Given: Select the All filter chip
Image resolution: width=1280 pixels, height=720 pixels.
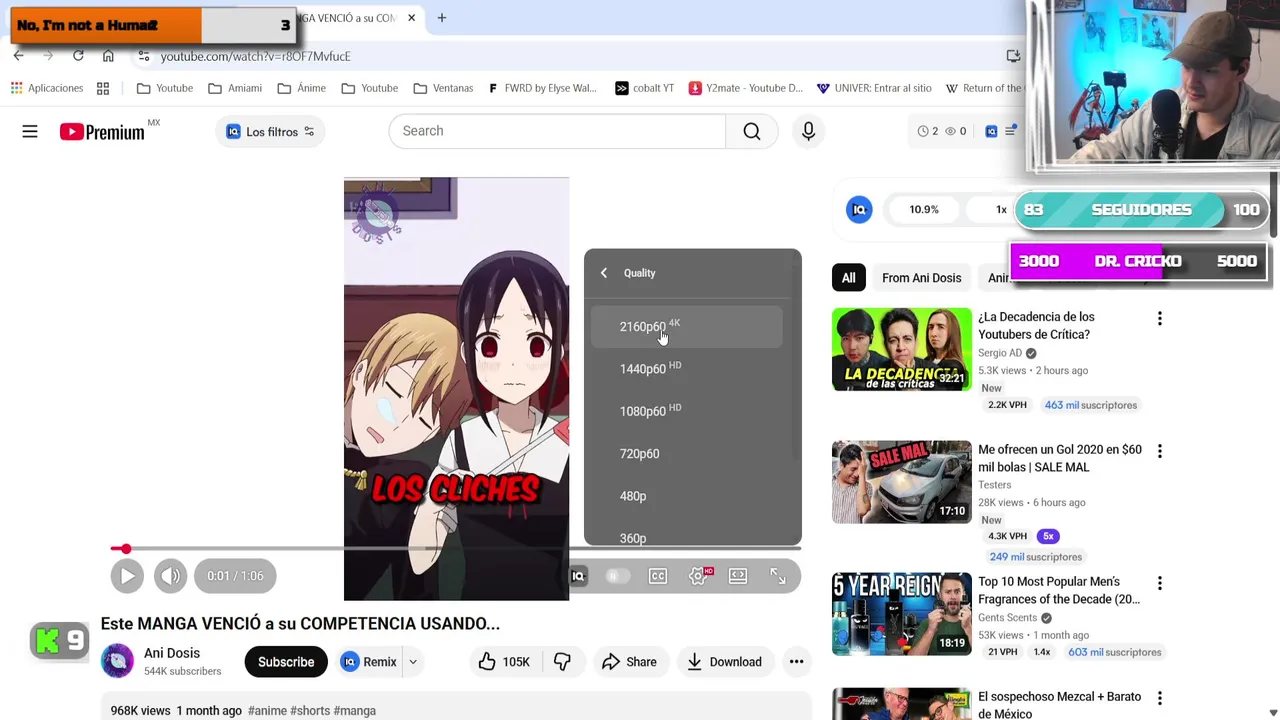Looking at the screenshot, I should tap(849, 278).
